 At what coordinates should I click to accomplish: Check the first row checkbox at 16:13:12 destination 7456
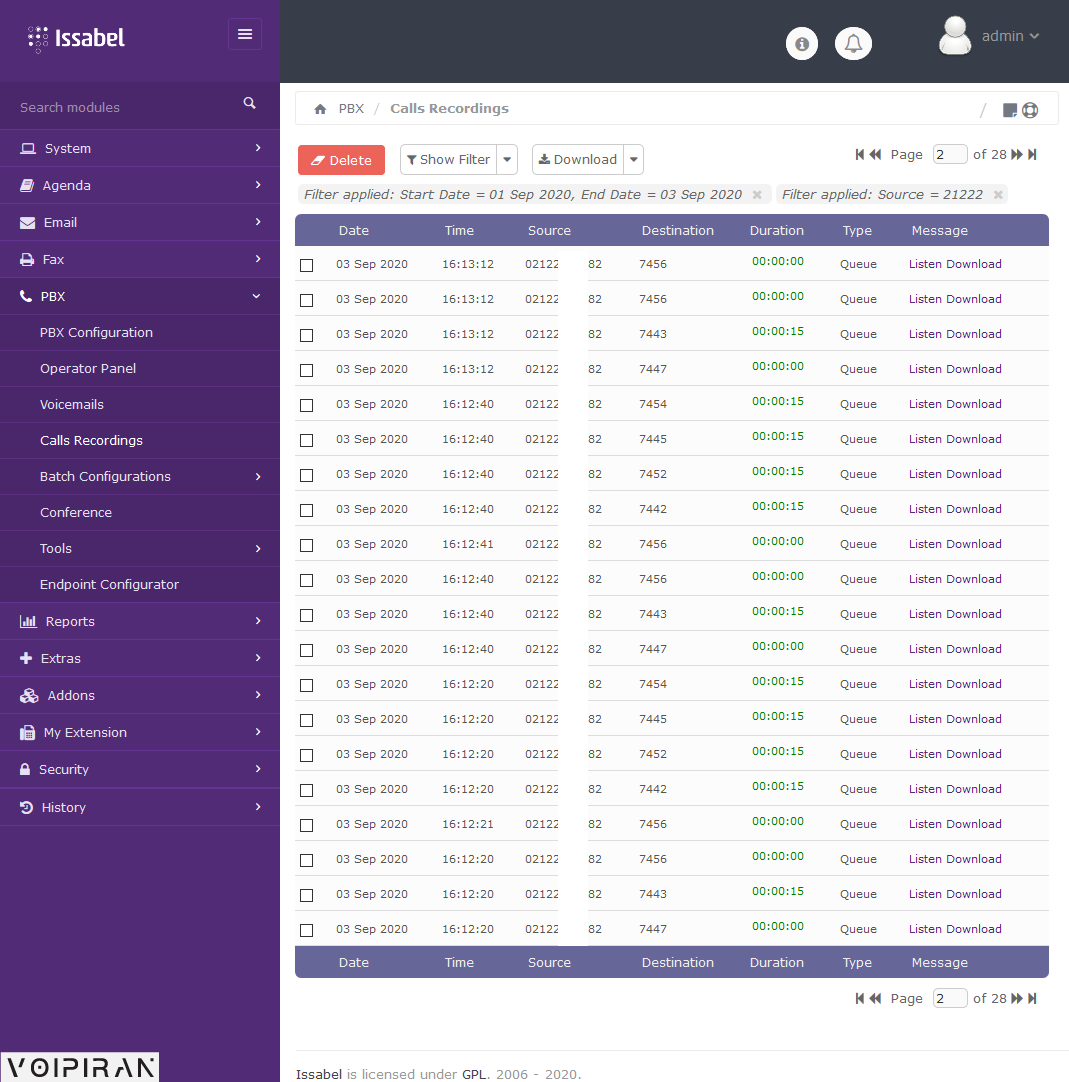pyautogui.click(x=306, y=265)
